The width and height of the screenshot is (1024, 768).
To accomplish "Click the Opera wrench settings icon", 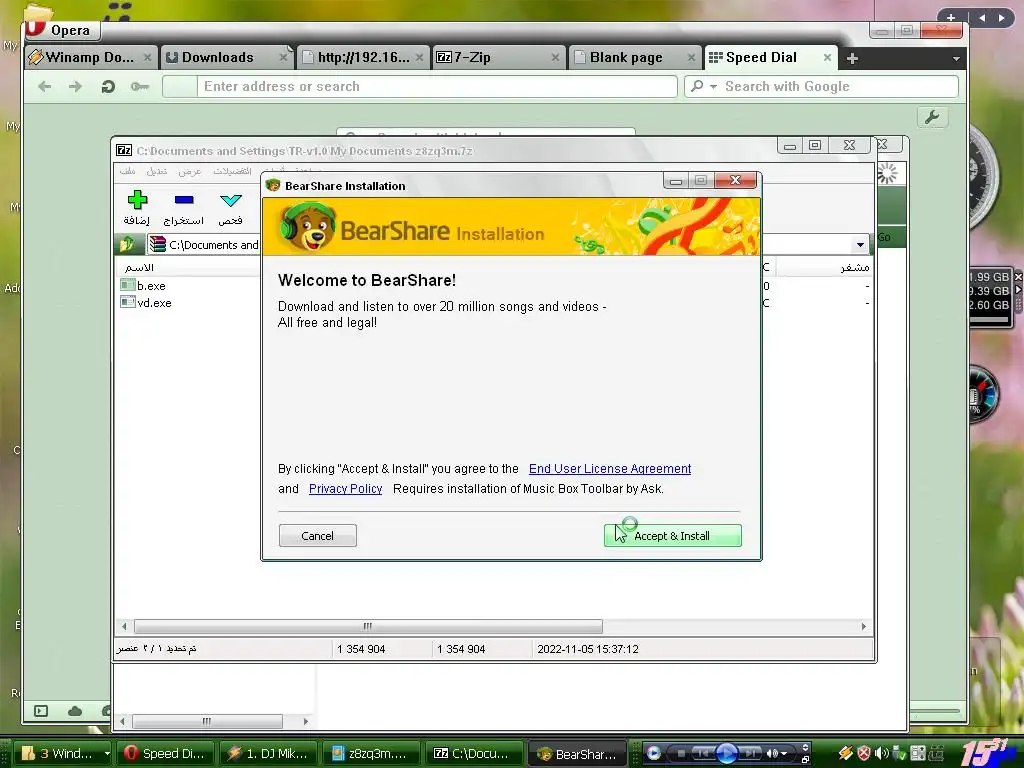I will pos(932,117).
